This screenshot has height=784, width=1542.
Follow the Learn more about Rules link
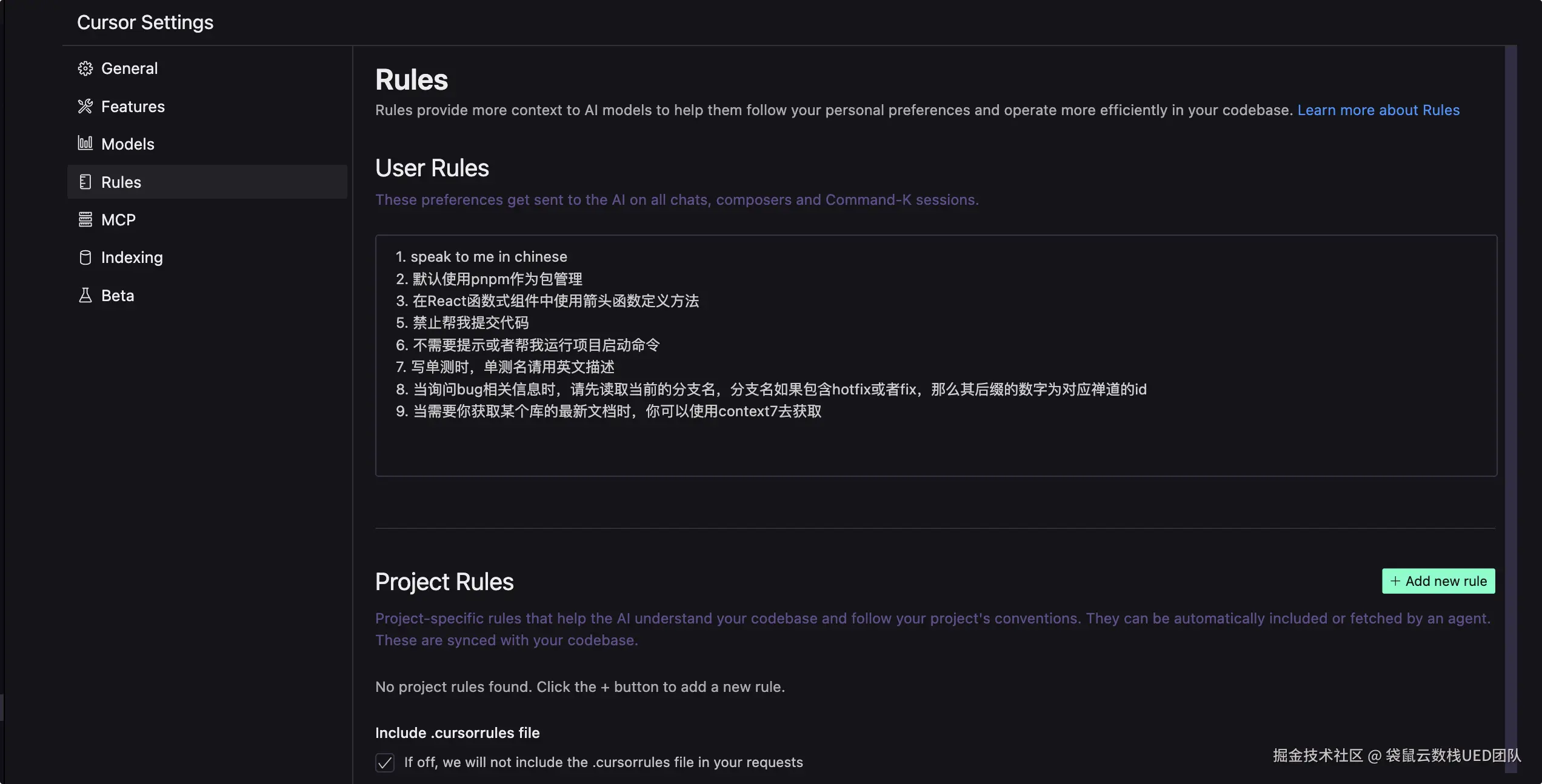click(x=1378, y=110)
